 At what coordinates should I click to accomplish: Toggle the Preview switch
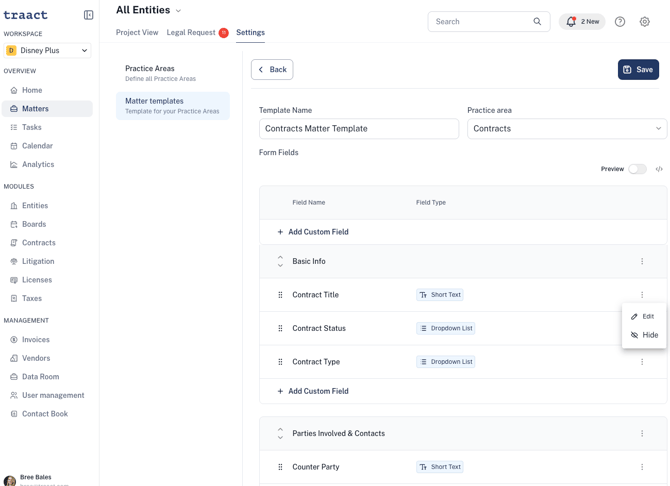coord(637,169)
